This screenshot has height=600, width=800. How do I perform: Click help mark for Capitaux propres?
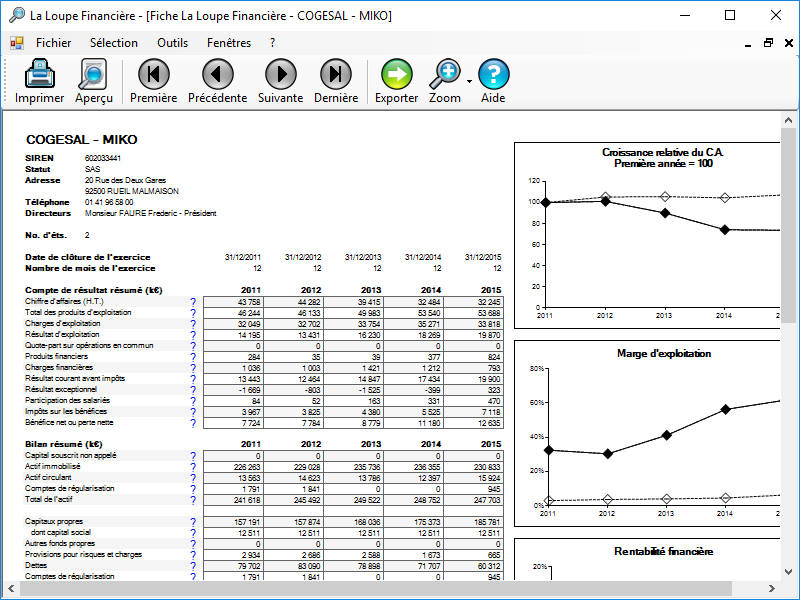(x=193, y=522)
